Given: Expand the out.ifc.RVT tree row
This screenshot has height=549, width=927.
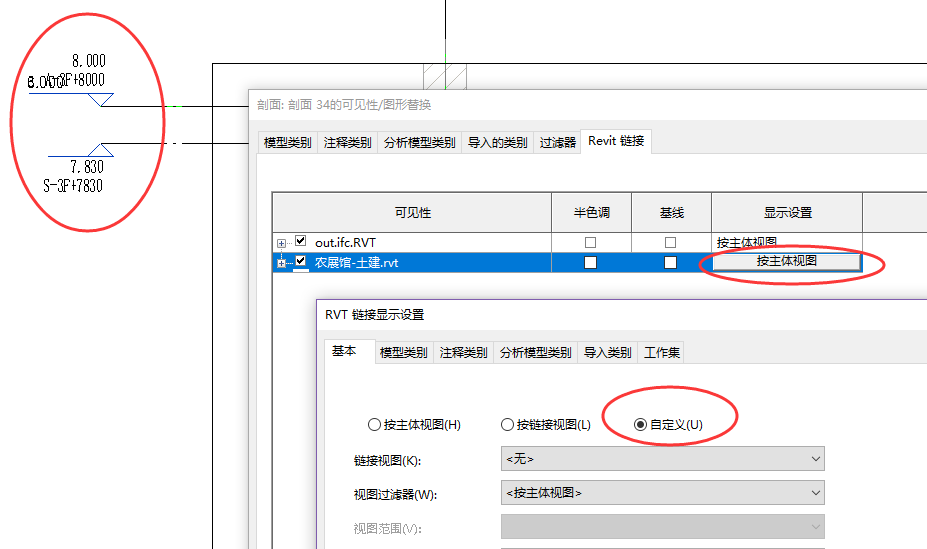Looking at the screenshot, I should click(281, 243).
